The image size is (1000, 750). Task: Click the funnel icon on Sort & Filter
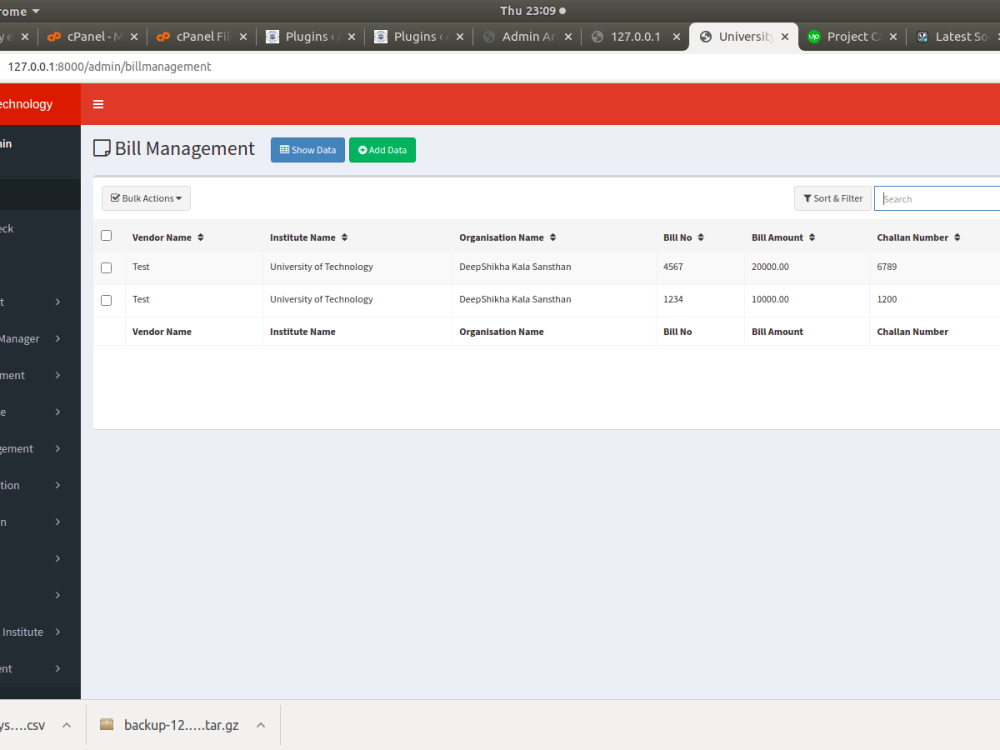805,198
